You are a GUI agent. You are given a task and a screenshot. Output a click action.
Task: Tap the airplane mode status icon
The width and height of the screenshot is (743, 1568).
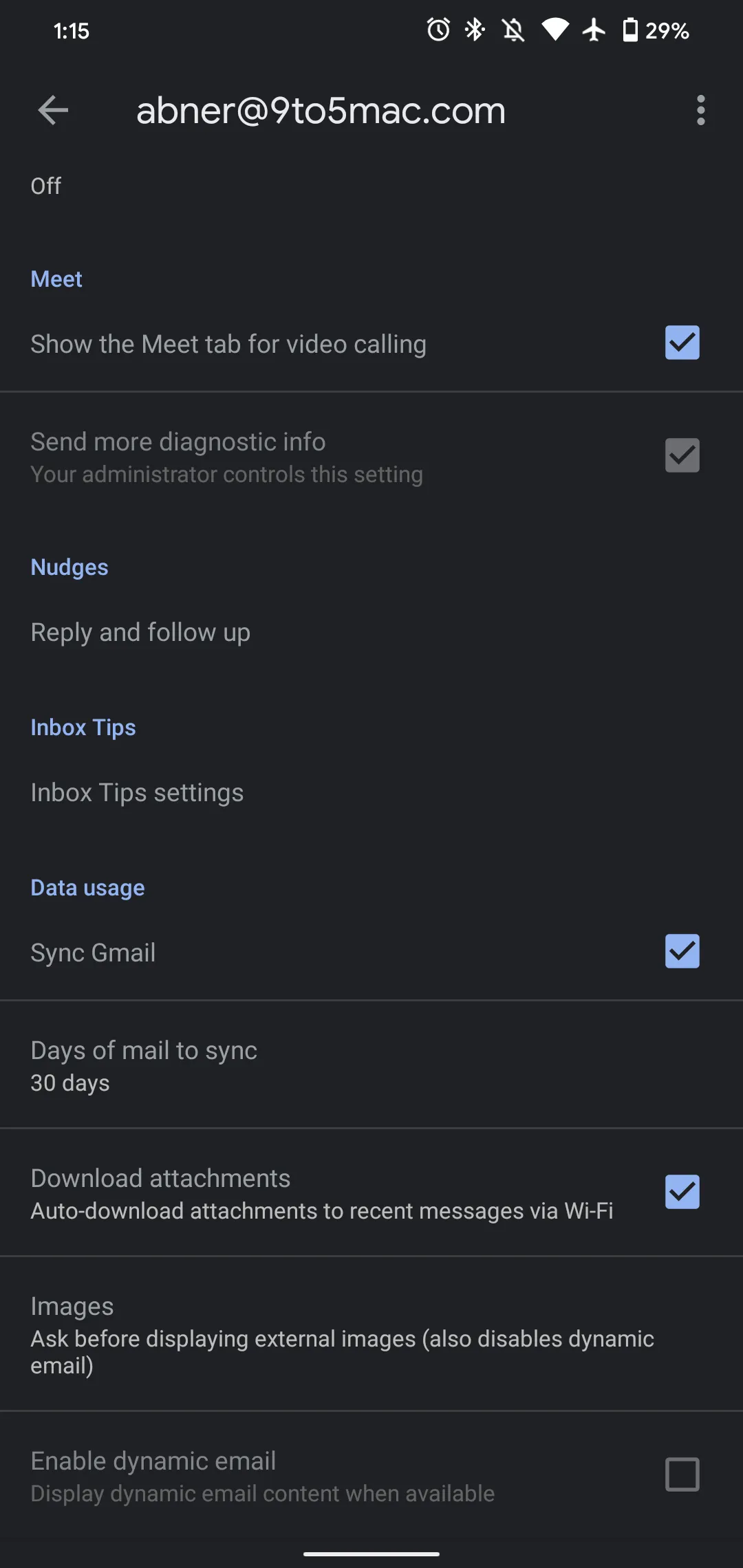pyautogui.click(x=594, y=30)
